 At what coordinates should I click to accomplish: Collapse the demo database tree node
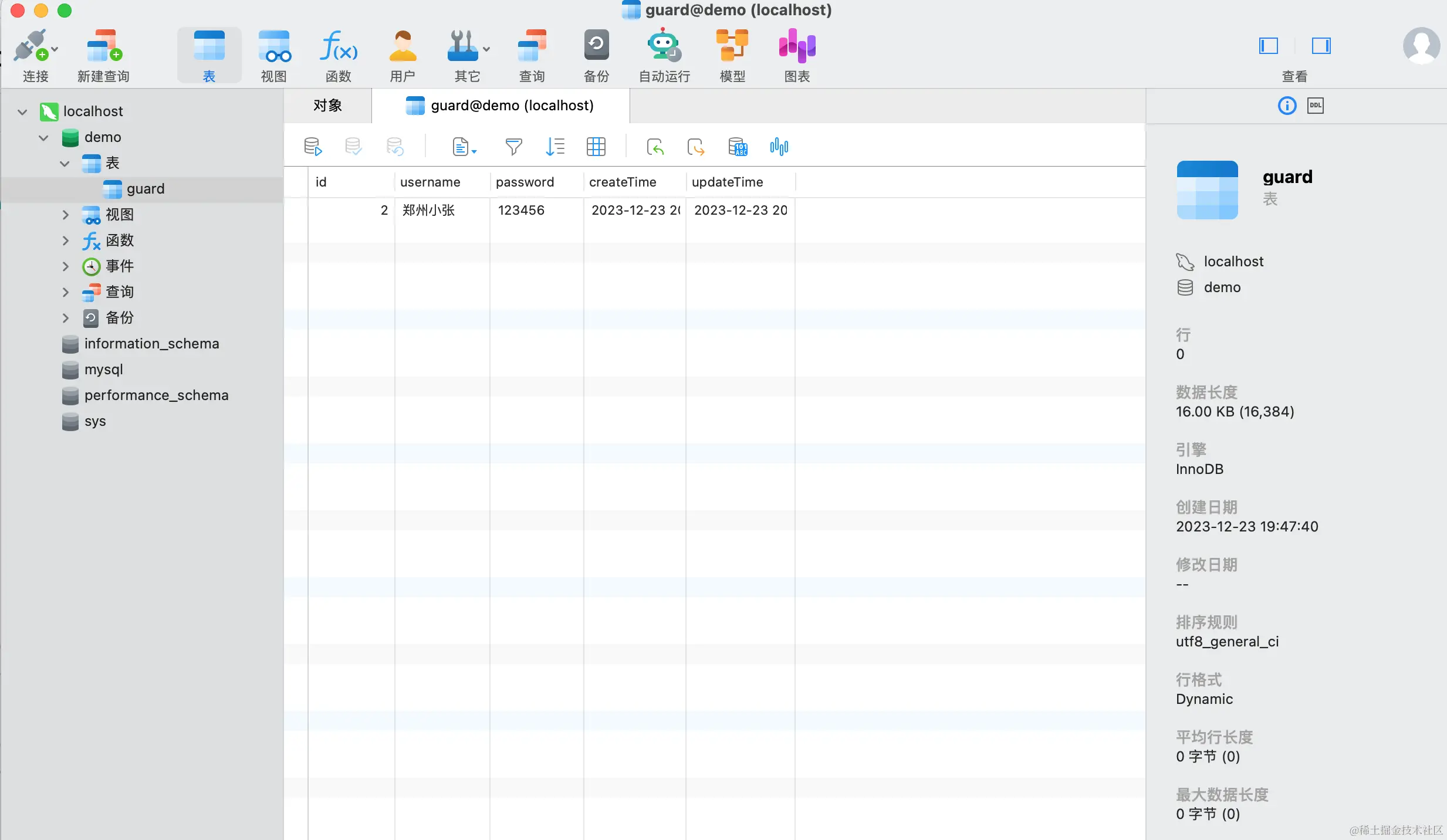[43, 138]
